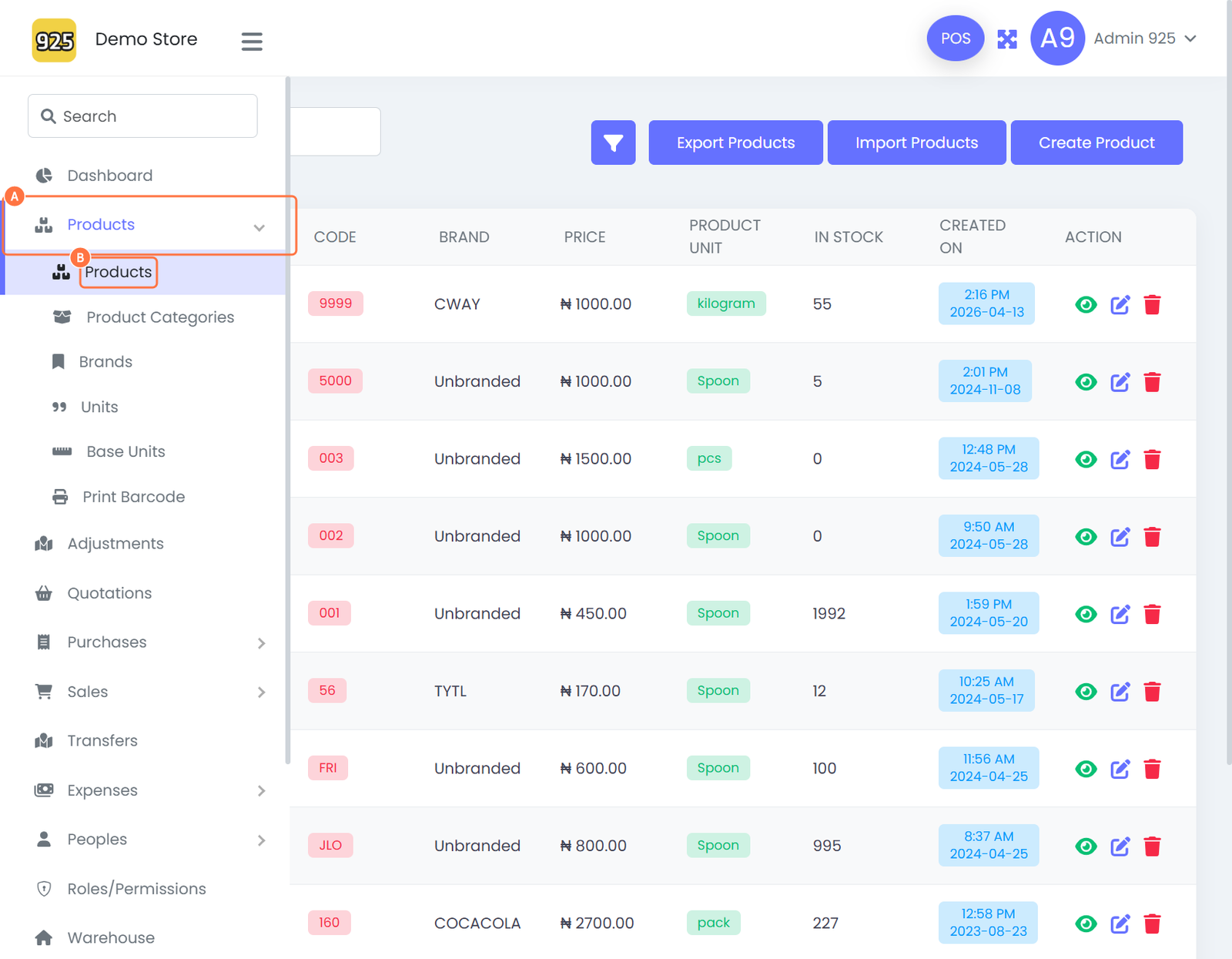The image size is (1232, 959).
Task: Open the POS round button
Action: tap(955, 39)
